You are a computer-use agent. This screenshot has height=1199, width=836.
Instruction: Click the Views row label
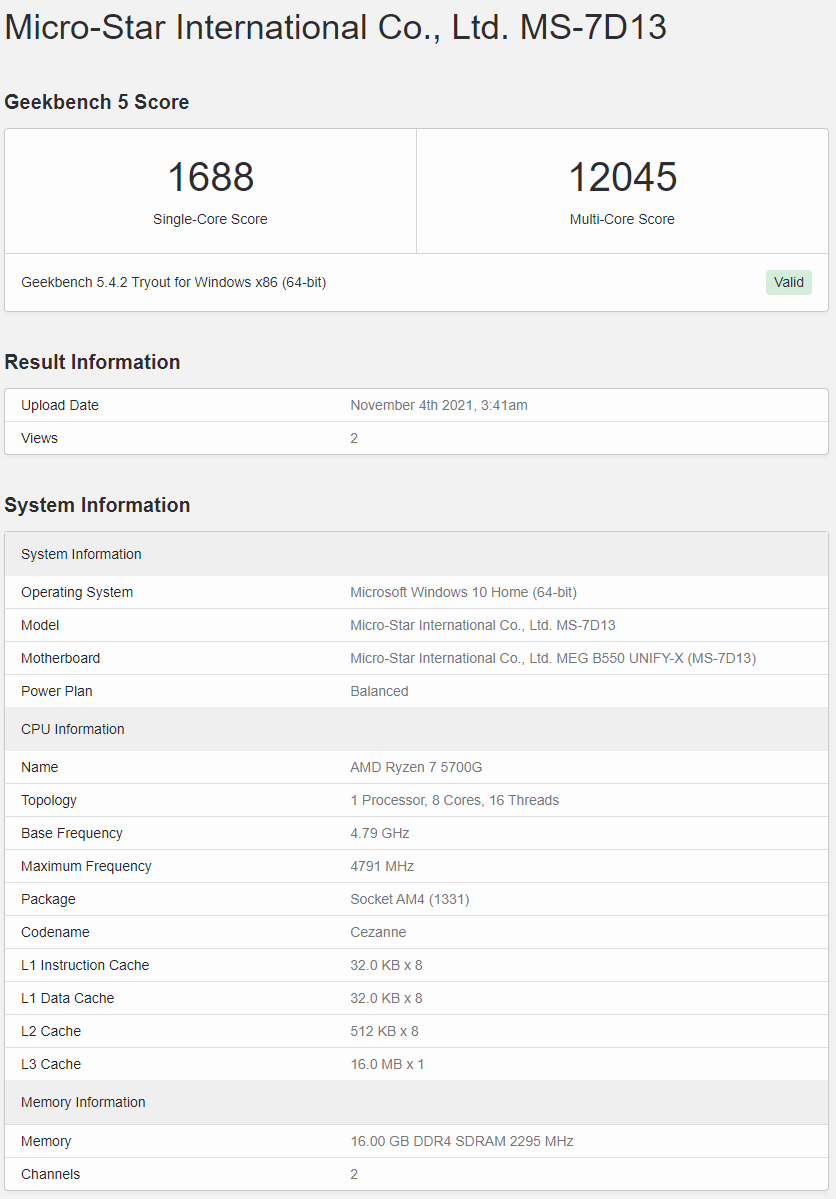[39, 438]
